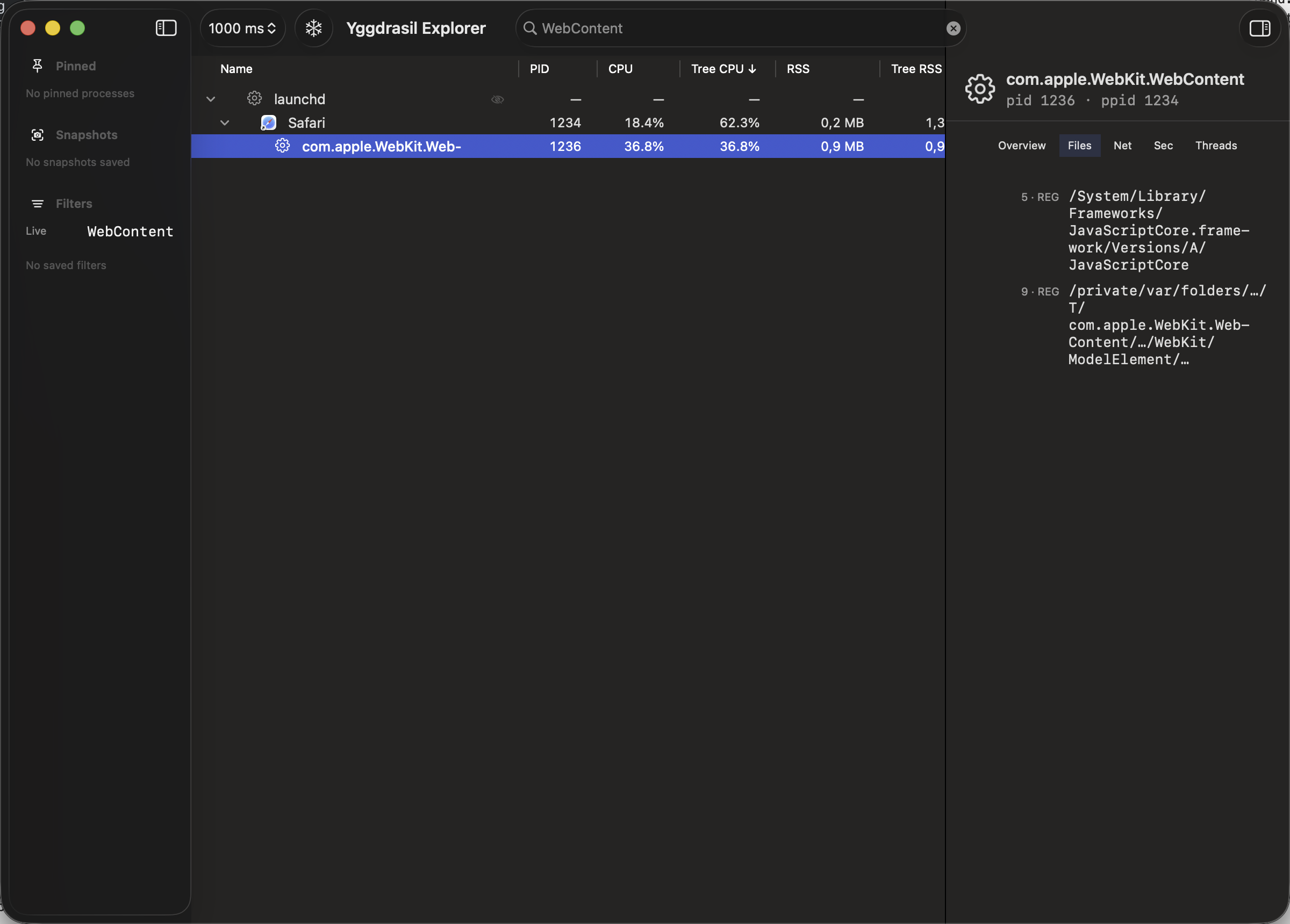Sort by the Tree CPU column
The image size is (1290, 924).
click(x=723, y=69)
